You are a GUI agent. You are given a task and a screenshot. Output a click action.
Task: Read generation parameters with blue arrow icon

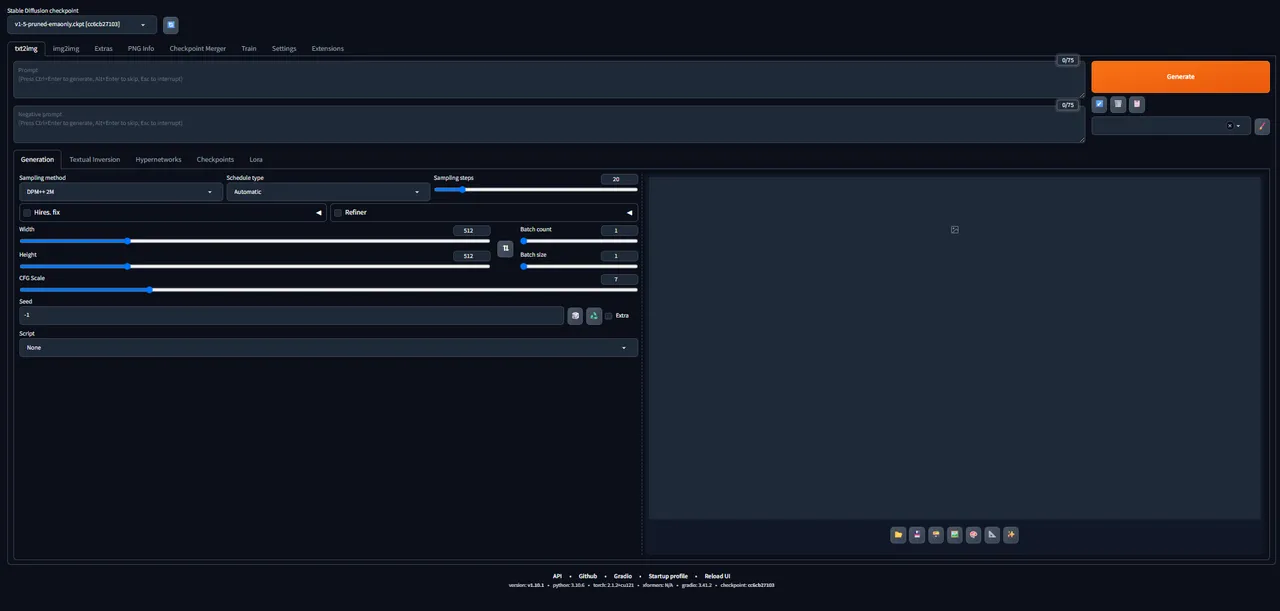pyautogui.click(x=1099, y=104)
